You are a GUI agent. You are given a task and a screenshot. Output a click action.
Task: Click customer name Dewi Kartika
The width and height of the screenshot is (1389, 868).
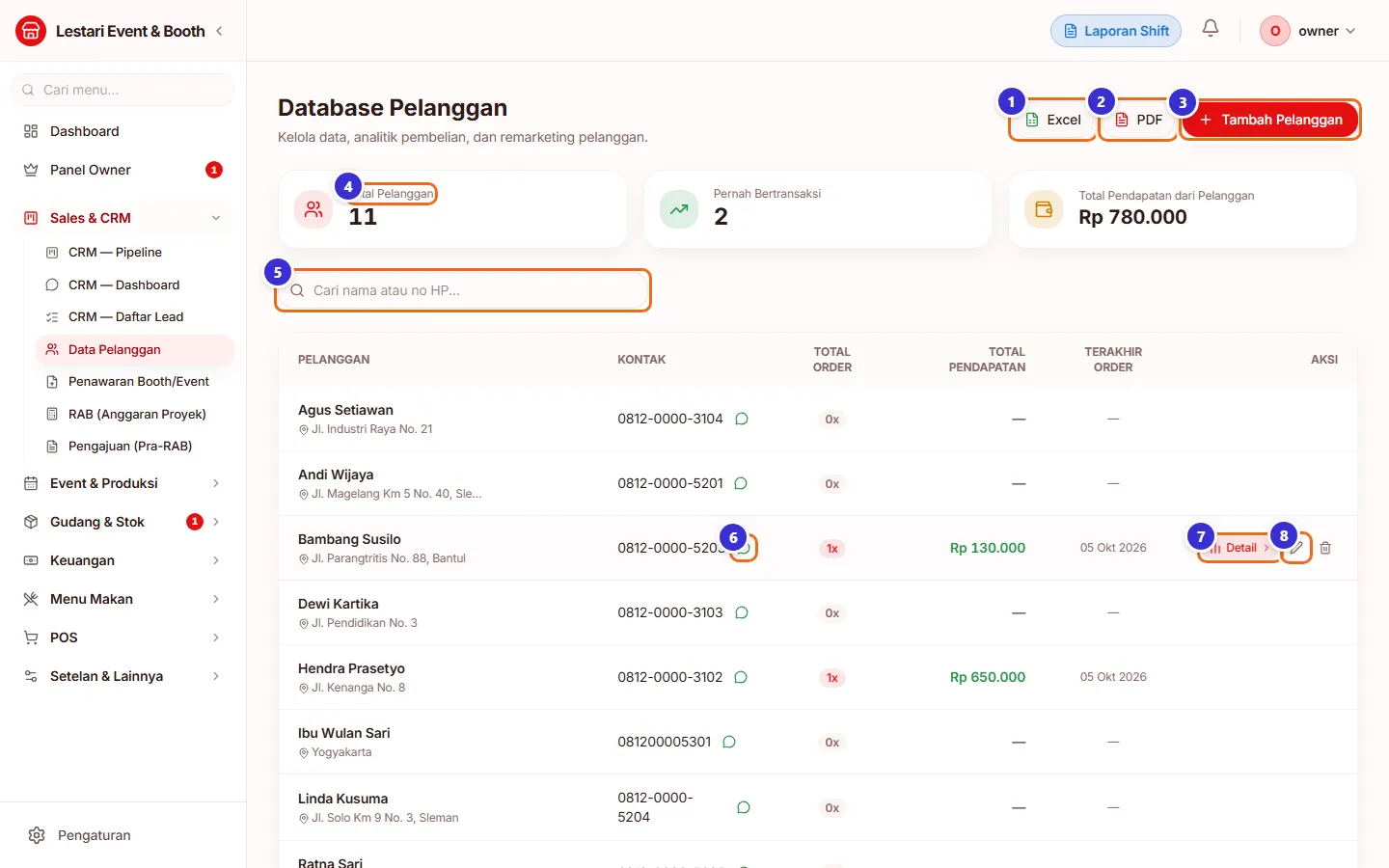tap(339, 604)
